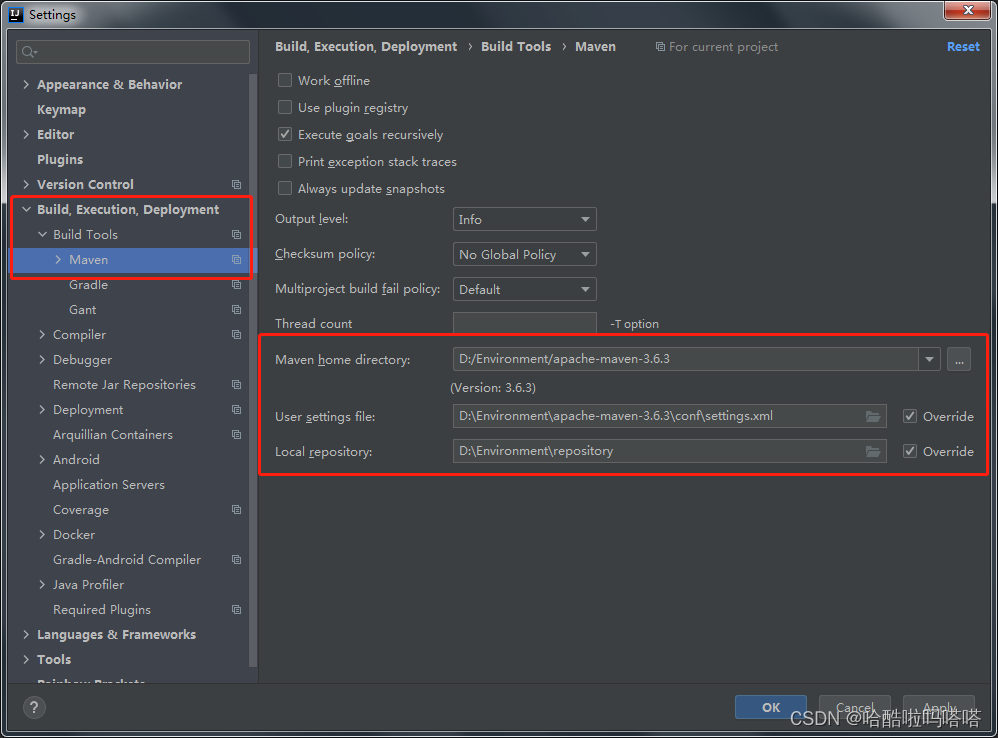Viewport: 998px width, 738px height.
Task: Click the project-level icon beside Remote Jar Repositories
Action: click(x=236, y=385)
